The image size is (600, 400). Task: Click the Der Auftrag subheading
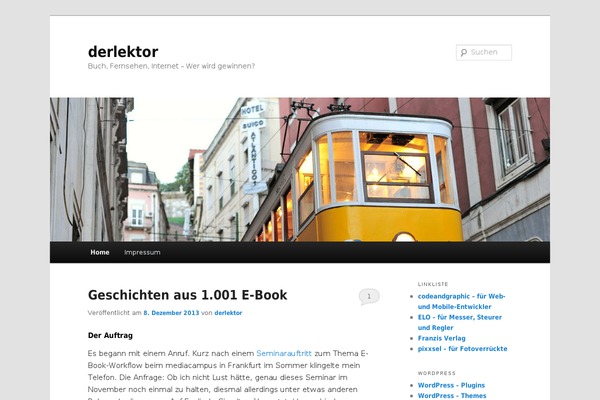[x=110, y=335]
